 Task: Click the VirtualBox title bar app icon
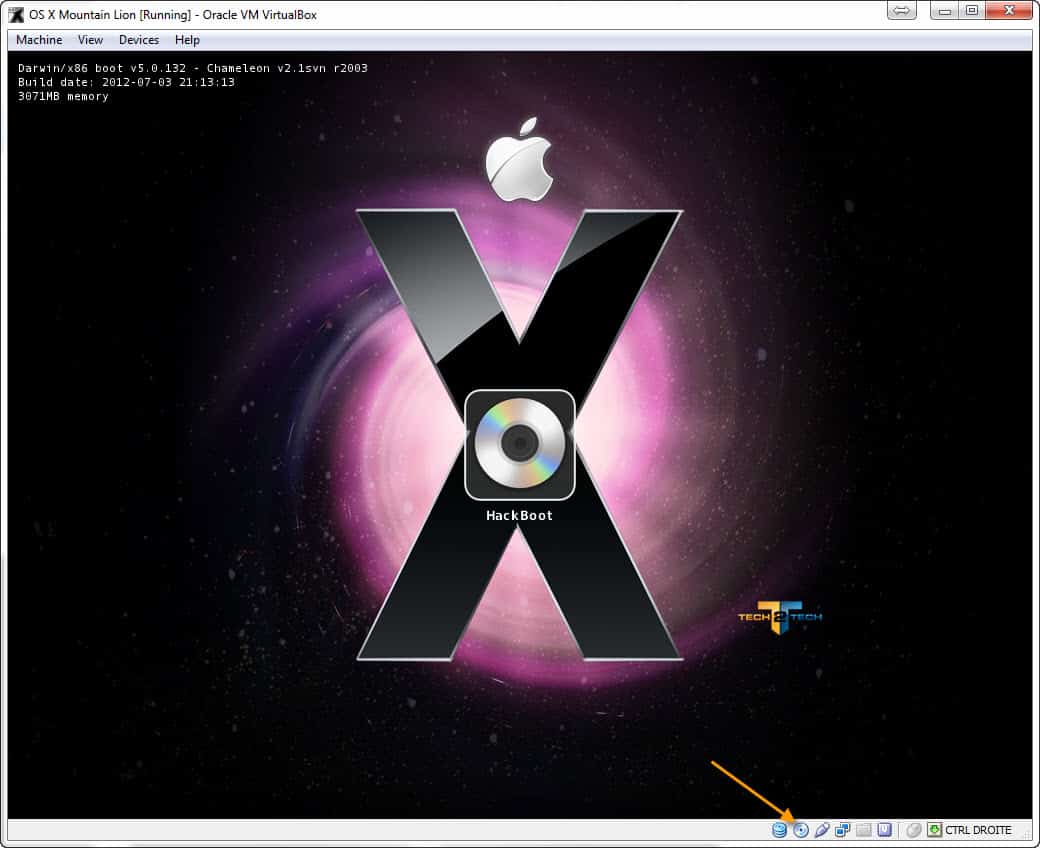click(x=16, y=14)
